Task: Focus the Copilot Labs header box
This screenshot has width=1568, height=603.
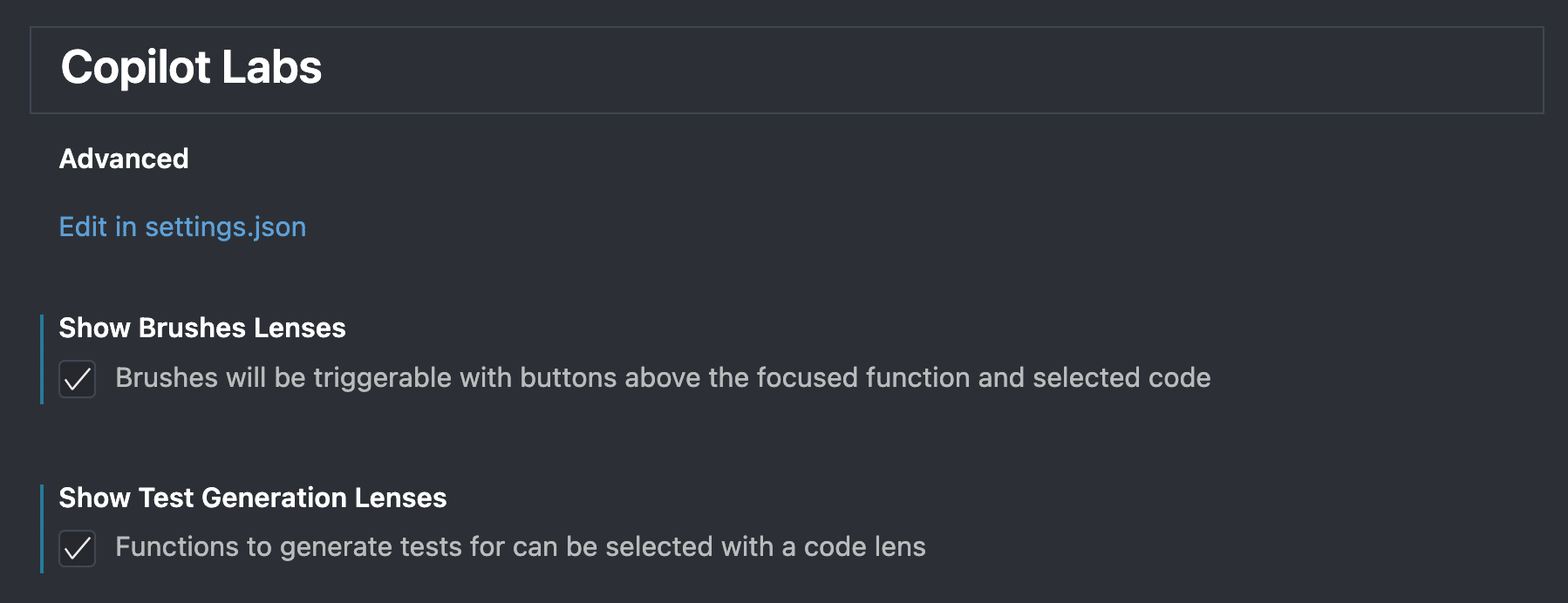Action: [x=785, y=70]
